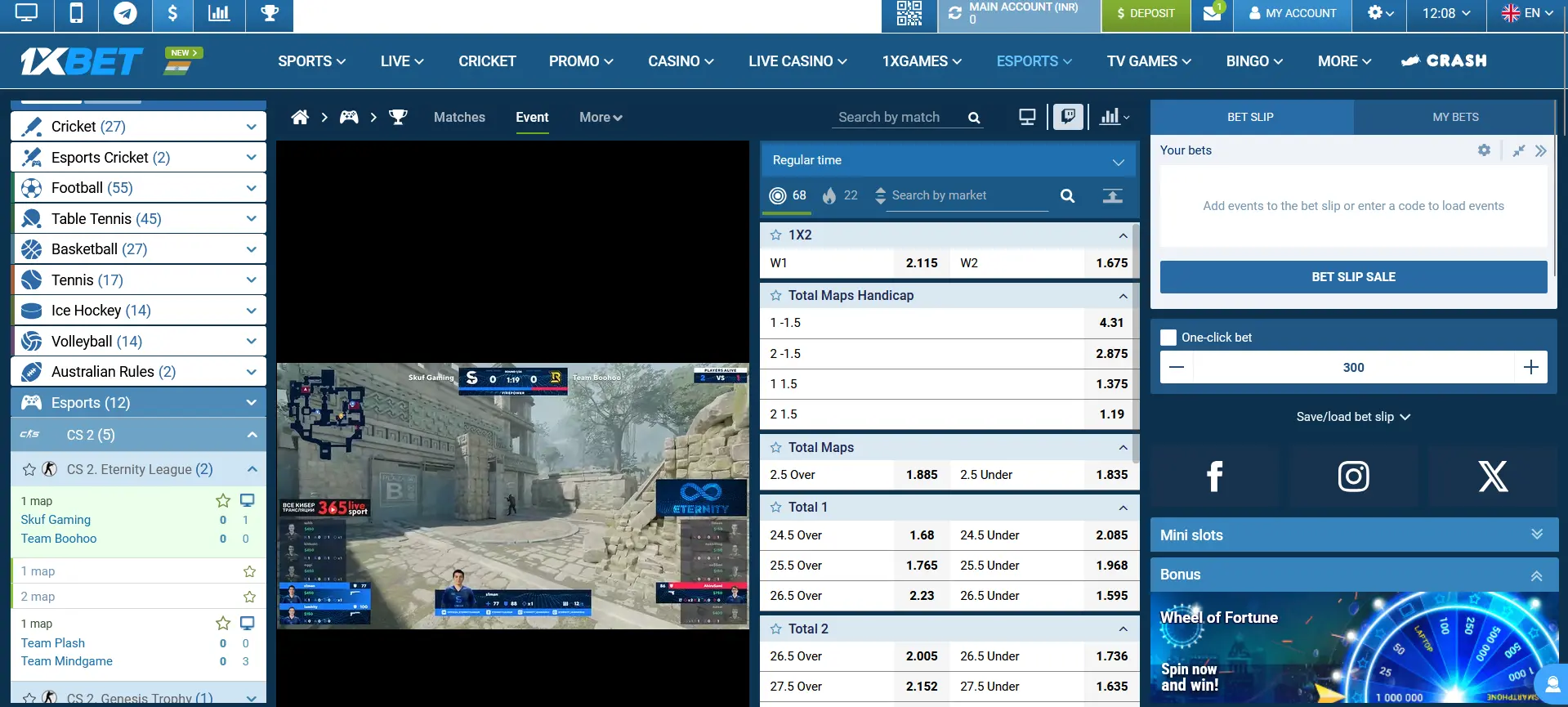Screen dimensions: 1568x707
Task: Refresh the main account balance
Action: coord(954,13)
